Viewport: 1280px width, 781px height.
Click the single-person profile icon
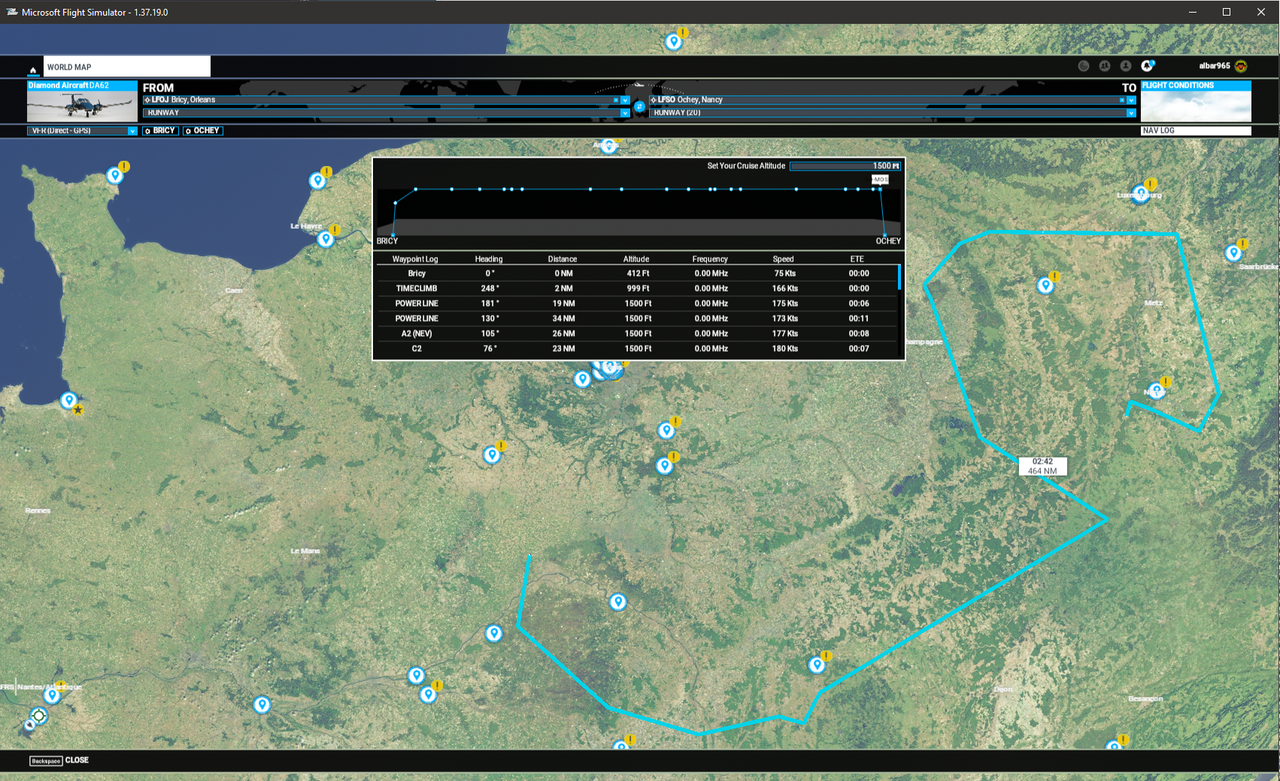click(1126, 66)
